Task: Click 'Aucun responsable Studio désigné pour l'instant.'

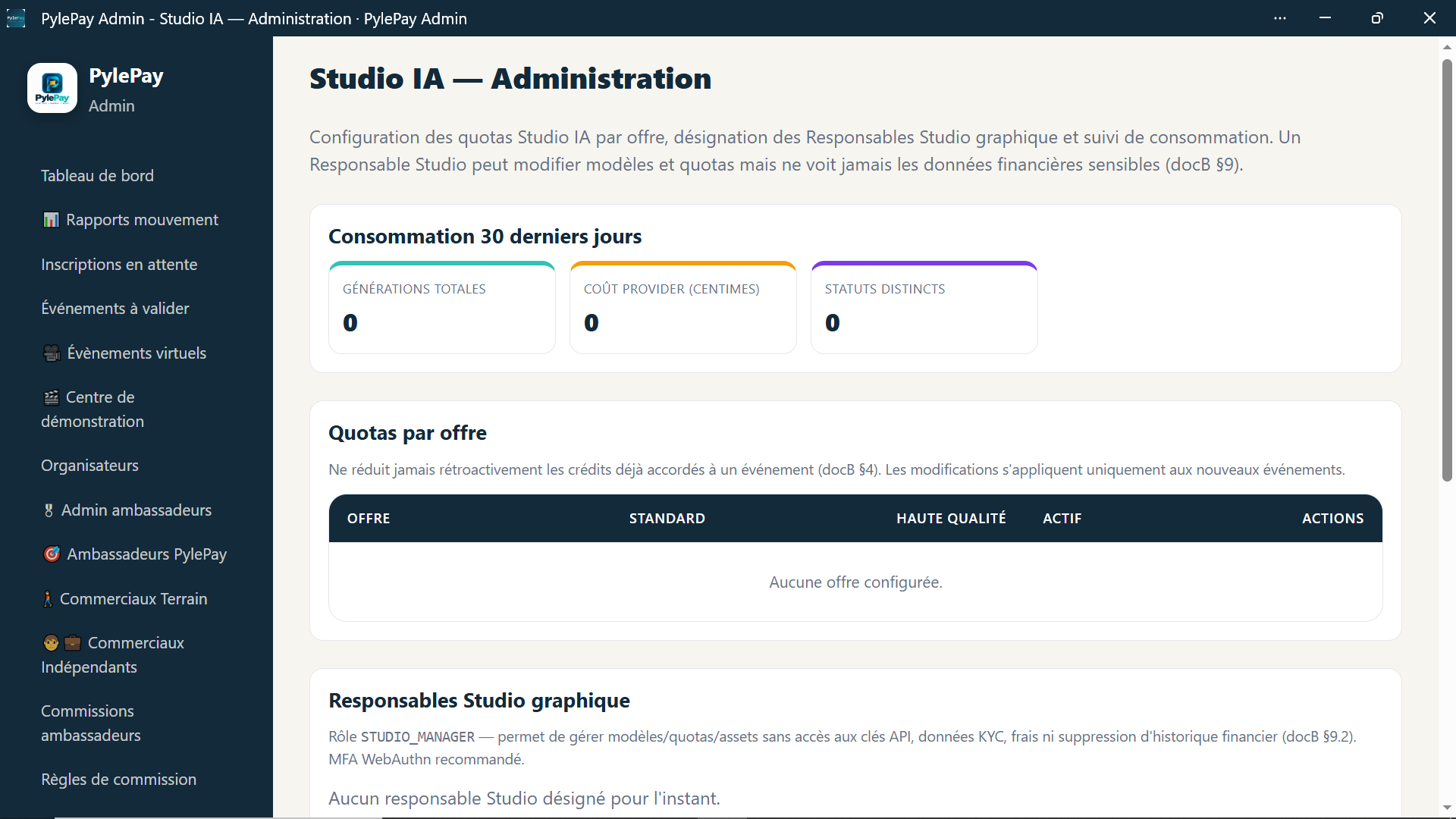Action: pyautogui.click(x=524, y=799)
